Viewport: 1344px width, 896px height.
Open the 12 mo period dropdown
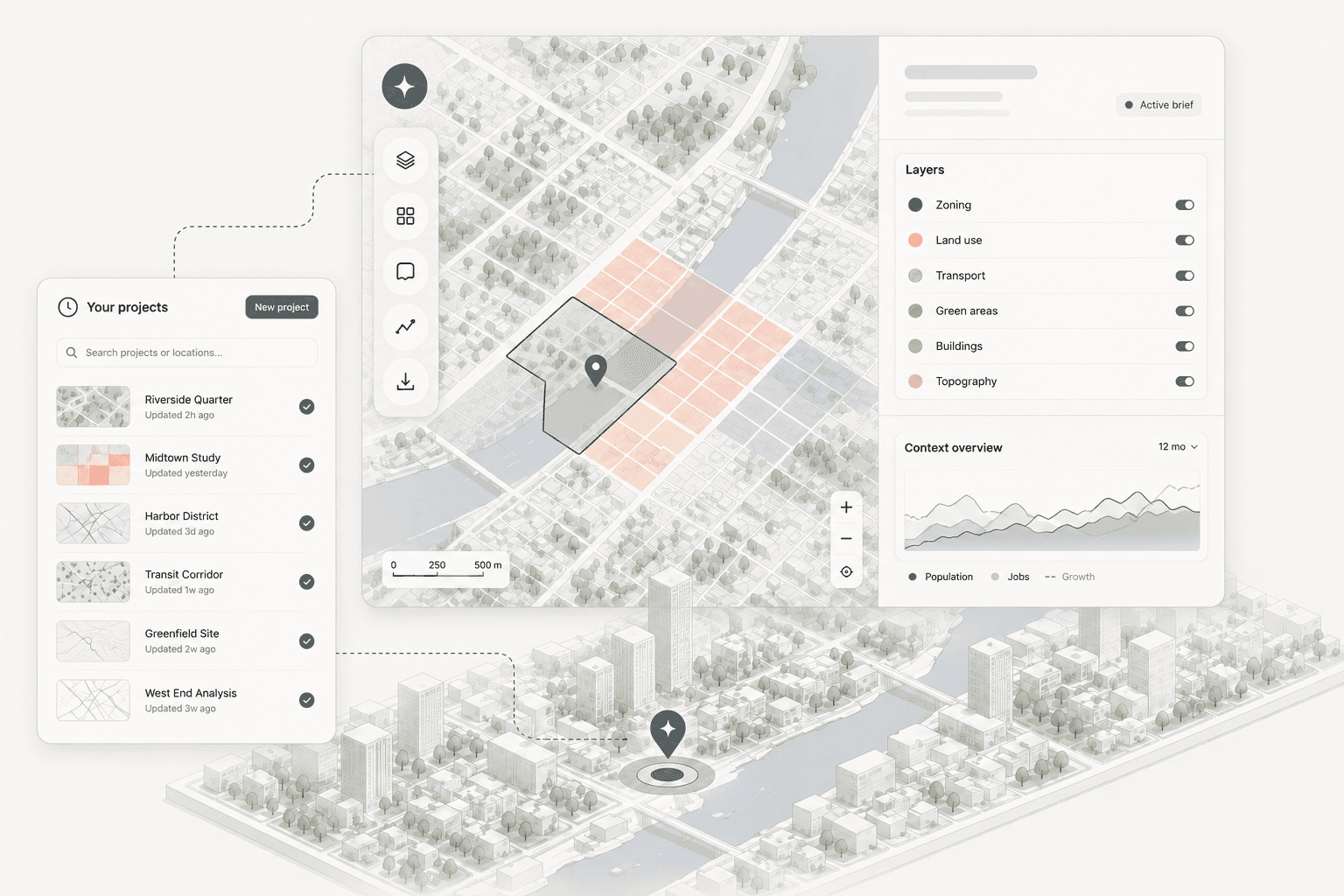(1178, 447)
